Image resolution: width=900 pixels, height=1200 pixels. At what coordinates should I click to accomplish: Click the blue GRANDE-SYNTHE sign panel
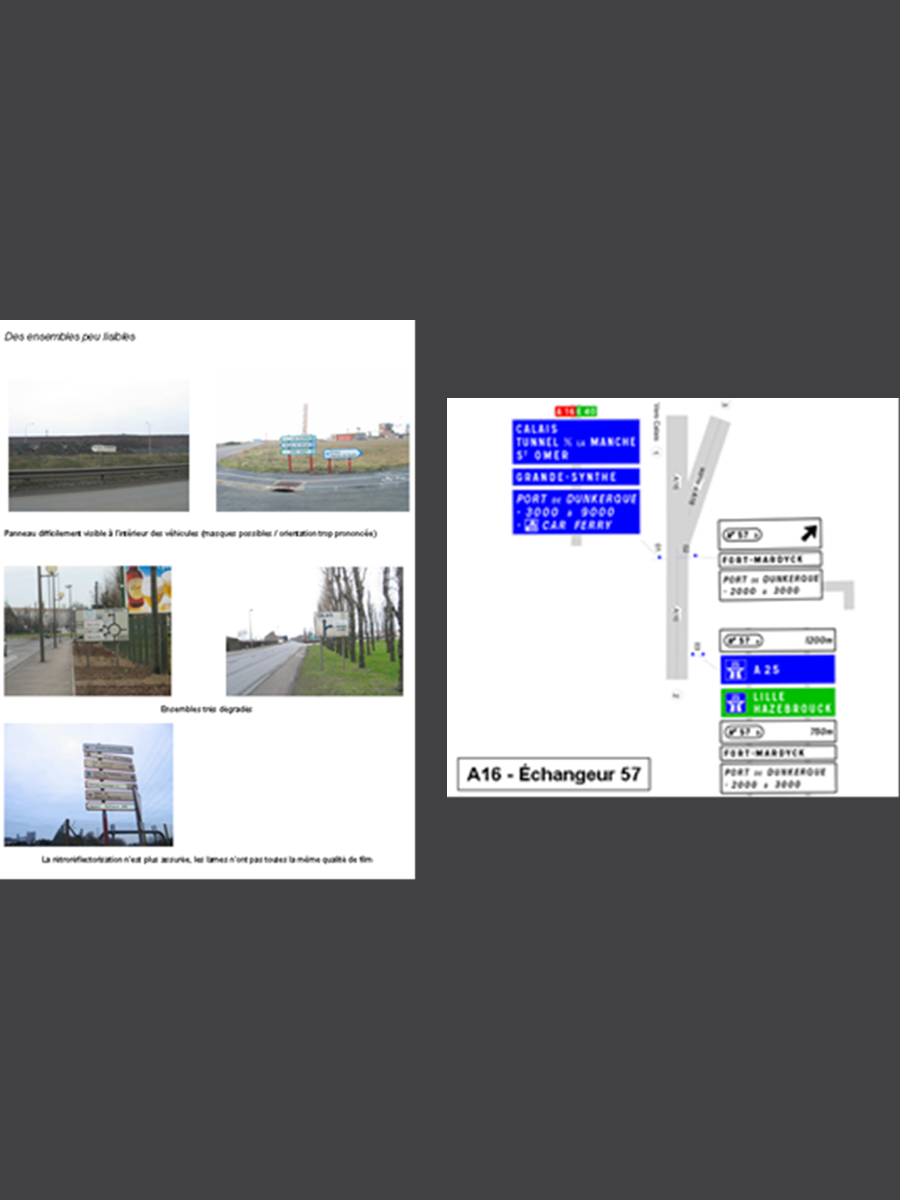point(575,477)
